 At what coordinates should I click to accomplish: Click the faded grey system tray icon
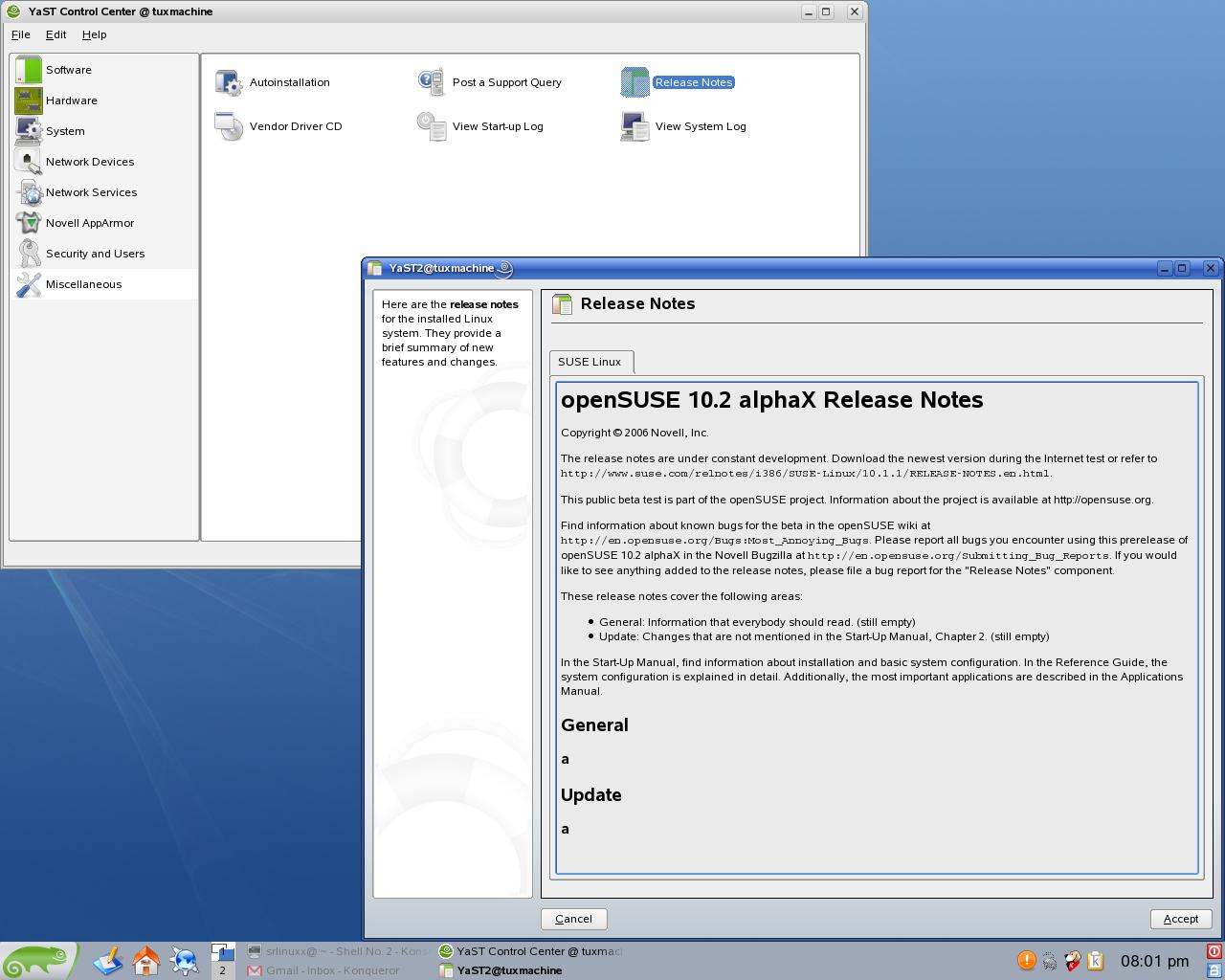[x=1049, y=961]
